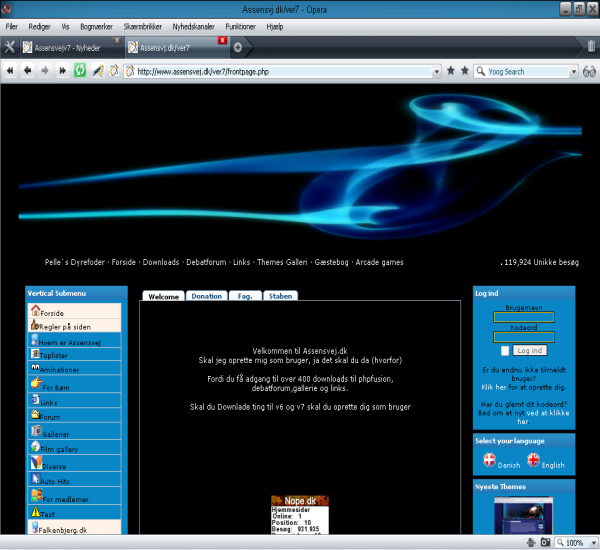Click the Kodeord input field
The image size is (600, 550).
pos(523,337)
